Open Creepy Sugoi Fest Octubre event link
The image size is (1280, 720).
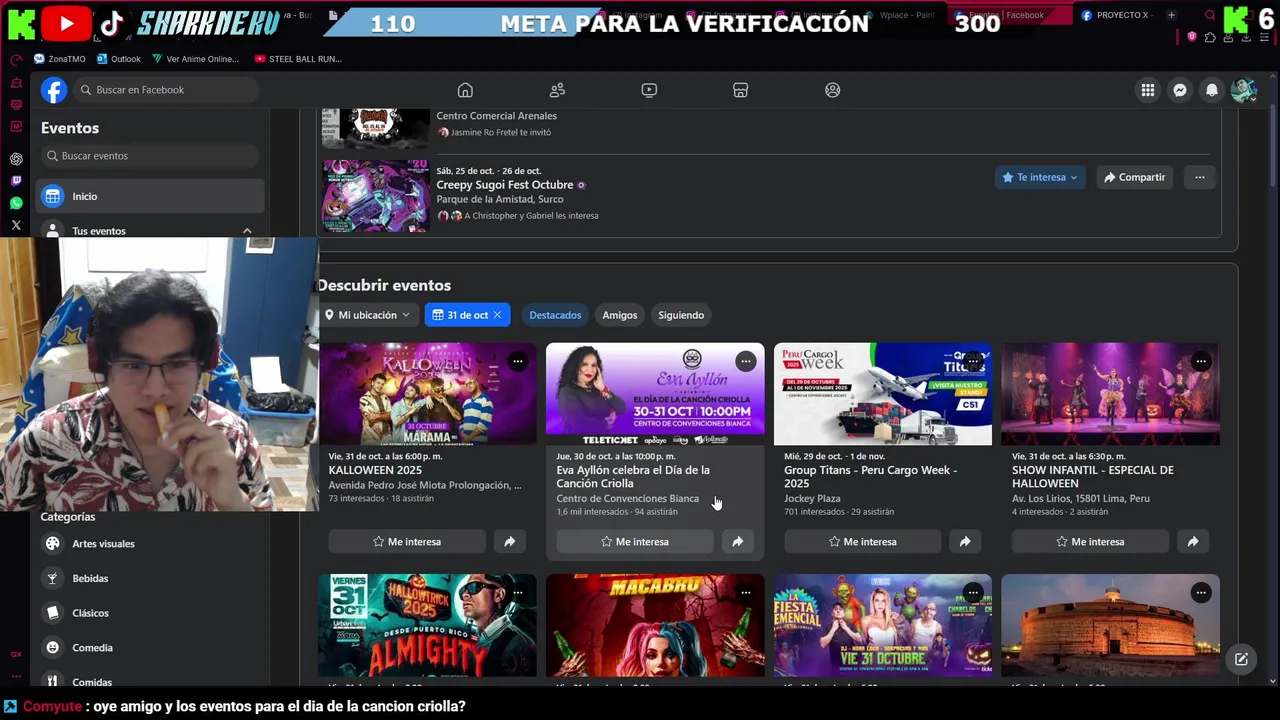(x=504, y=185)
